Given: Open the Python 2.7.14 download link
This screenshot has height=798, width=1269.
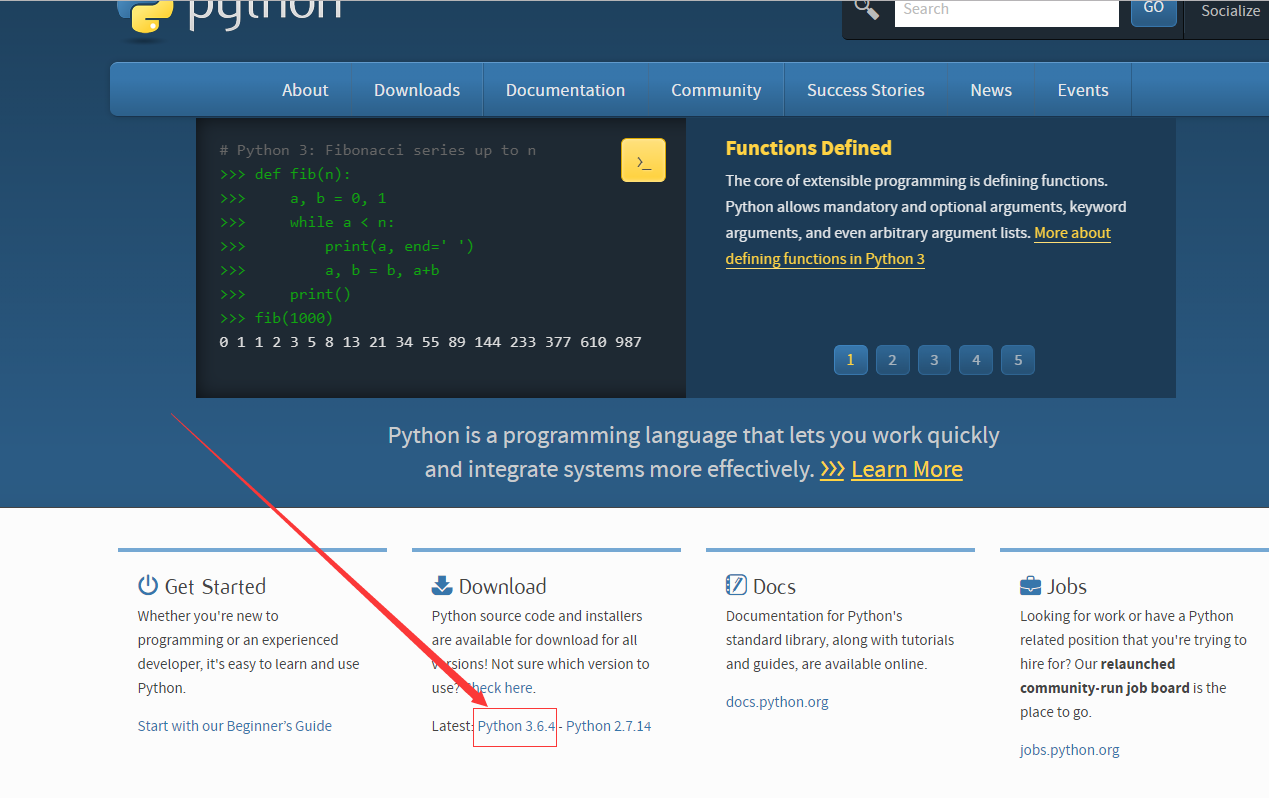Looking at the screenshot, I should [609, 726].
